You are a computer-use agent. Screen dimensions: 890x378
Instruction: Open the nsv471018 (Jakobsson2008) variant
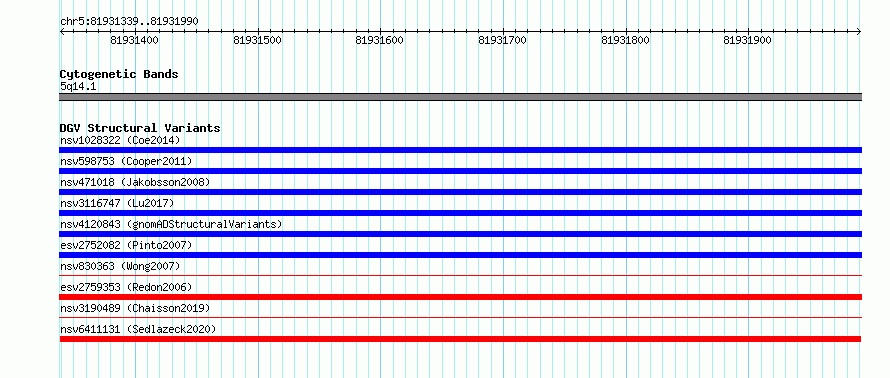pos(135,182)
